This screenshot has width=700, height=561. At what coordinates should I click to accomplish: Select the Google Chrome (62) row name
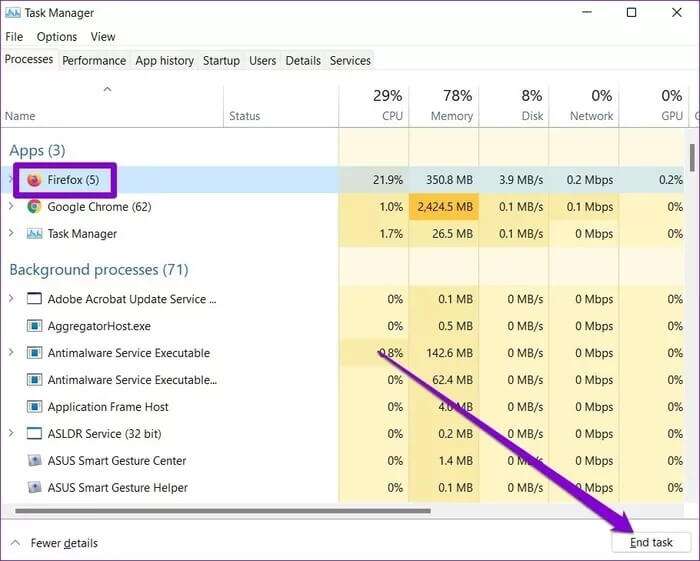[x=99, y=207]
